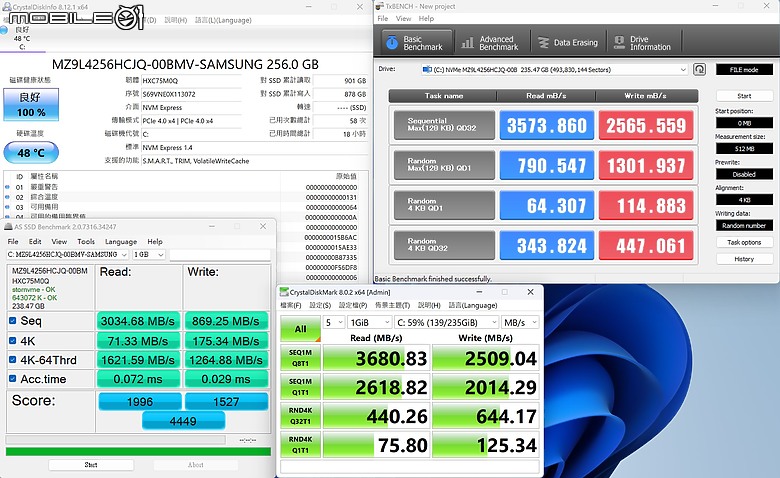Screen dimensions: 780x478
Task: Toggle the 4K test checkbox in AS SSD
Action: click(x=12, y=341)
